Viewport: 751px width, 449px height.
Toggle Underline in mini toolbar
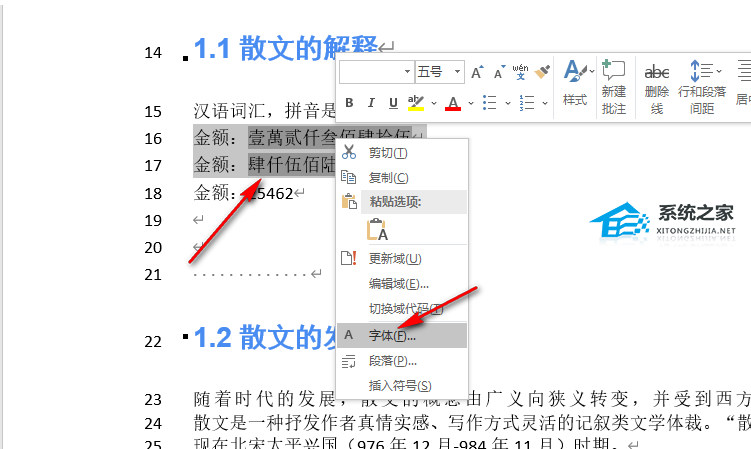pyautogui.click(x=393, y=103)
